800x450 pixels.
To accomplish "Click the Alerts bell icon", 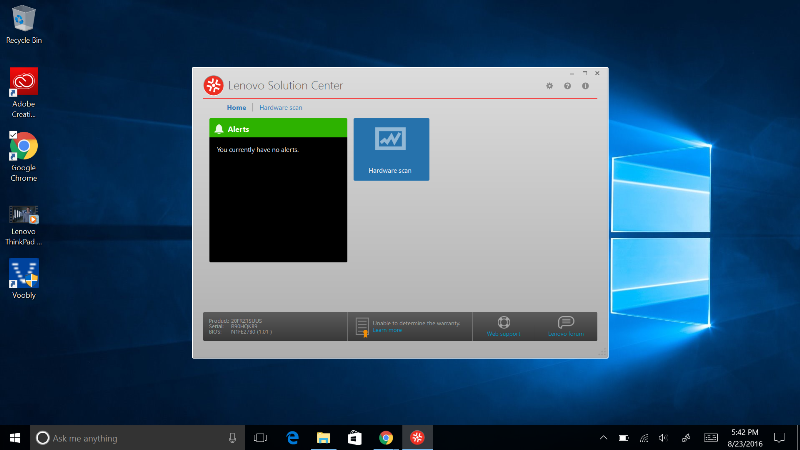I will (219, 129).
